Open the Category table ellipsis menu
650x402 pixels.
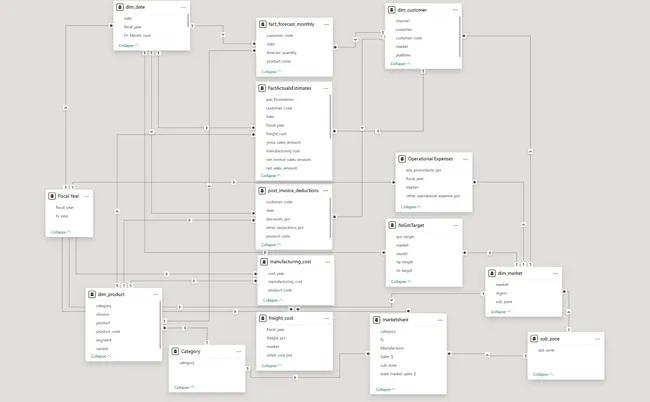(236, 352)
